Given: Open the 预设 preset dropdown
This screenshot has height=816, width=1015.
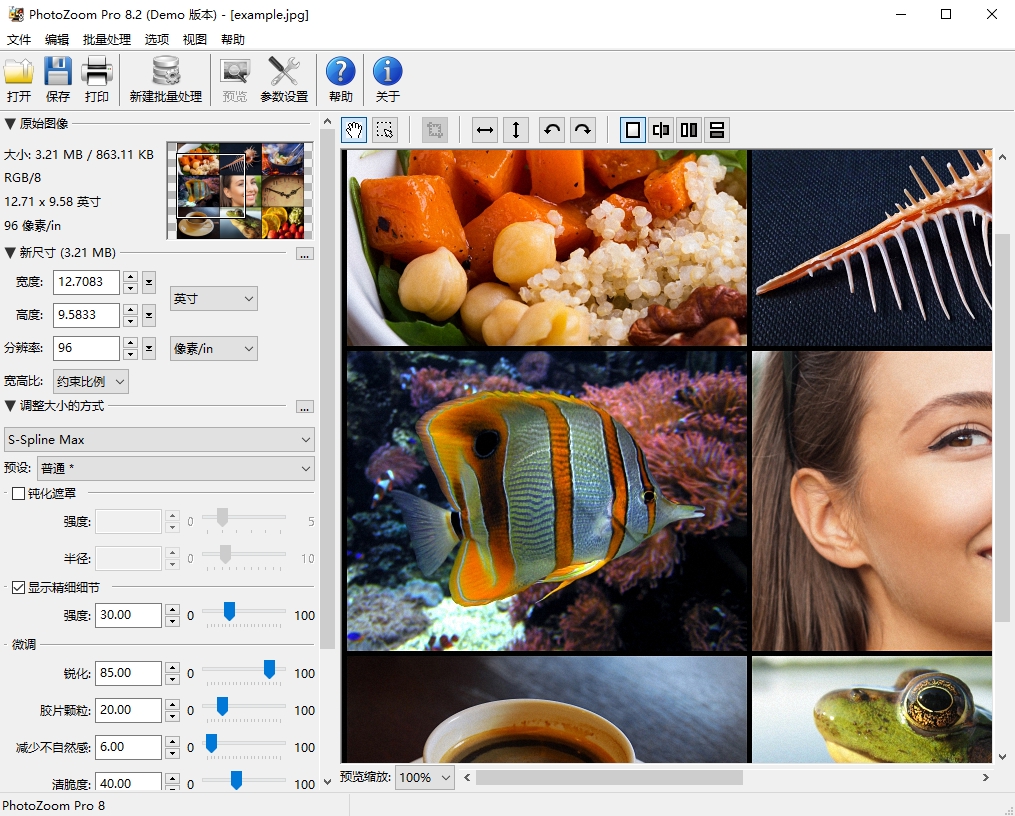Looking at the screenshot, I should 176,468.
